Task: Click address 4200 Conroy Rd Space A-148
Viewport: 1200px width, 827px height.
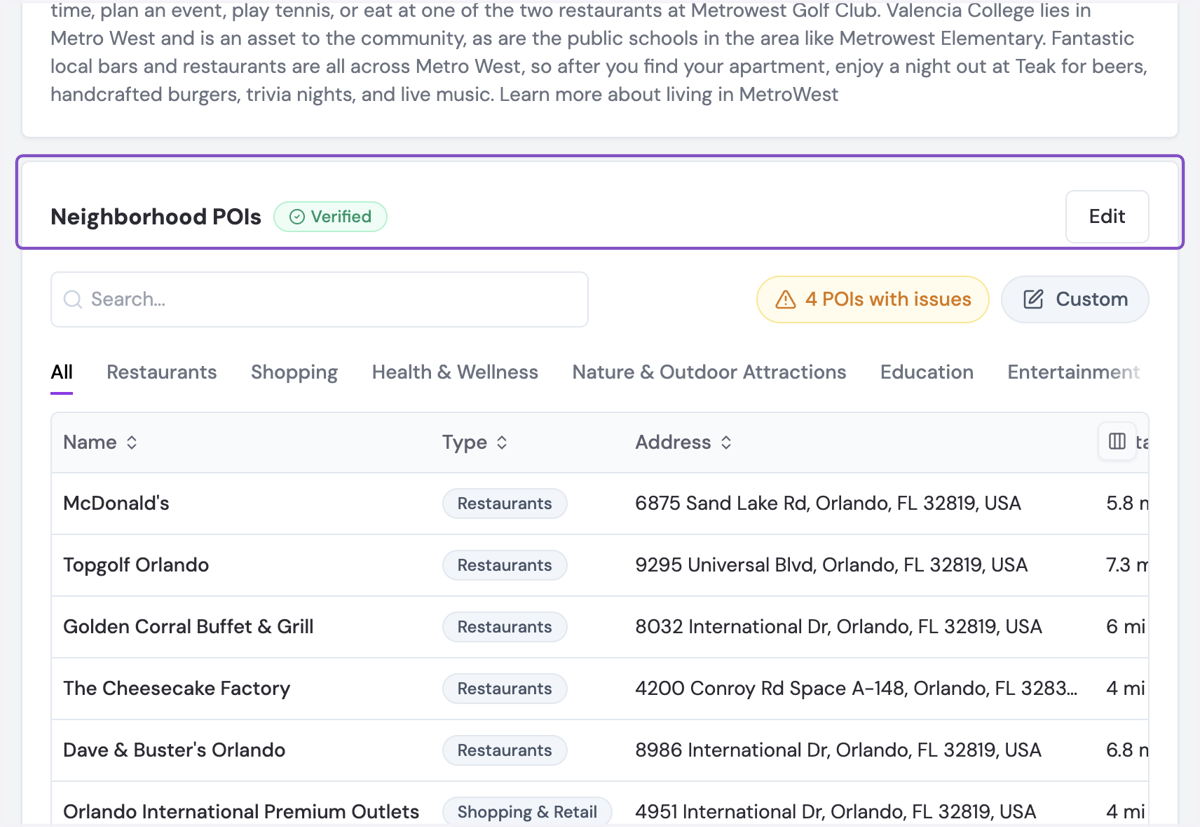Action: point(856,688)
